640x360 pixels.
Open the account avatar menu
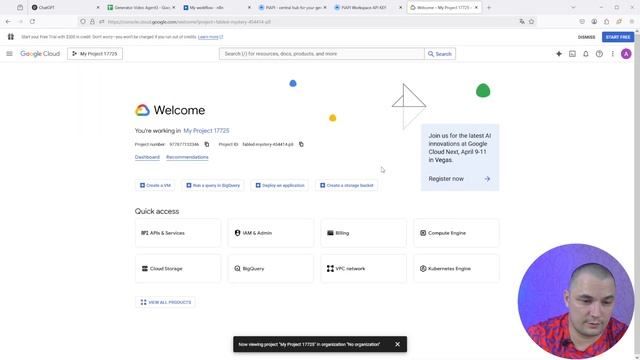(626, 53)
